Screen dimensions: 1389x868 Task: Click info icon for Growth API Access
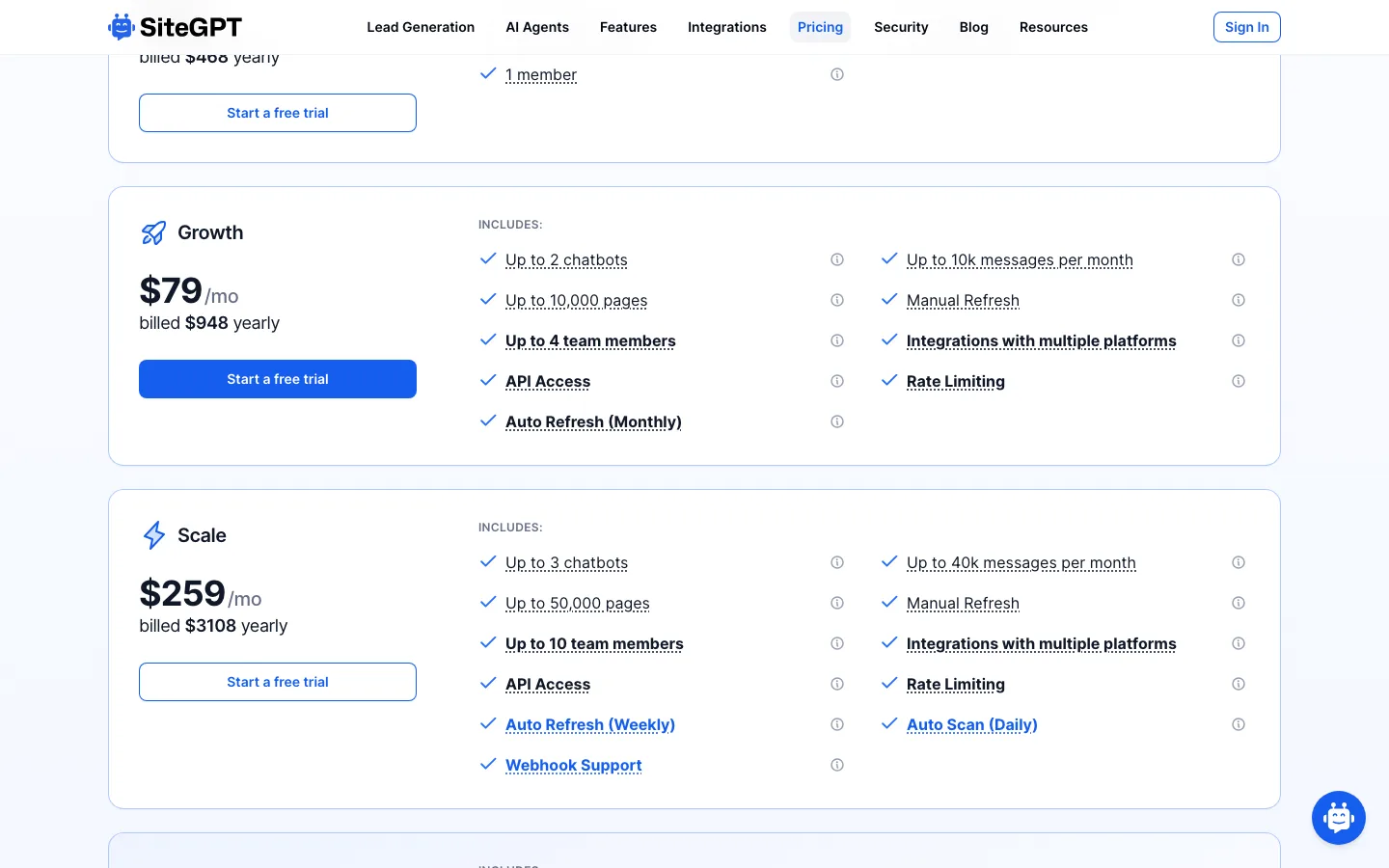click(837, 381)
